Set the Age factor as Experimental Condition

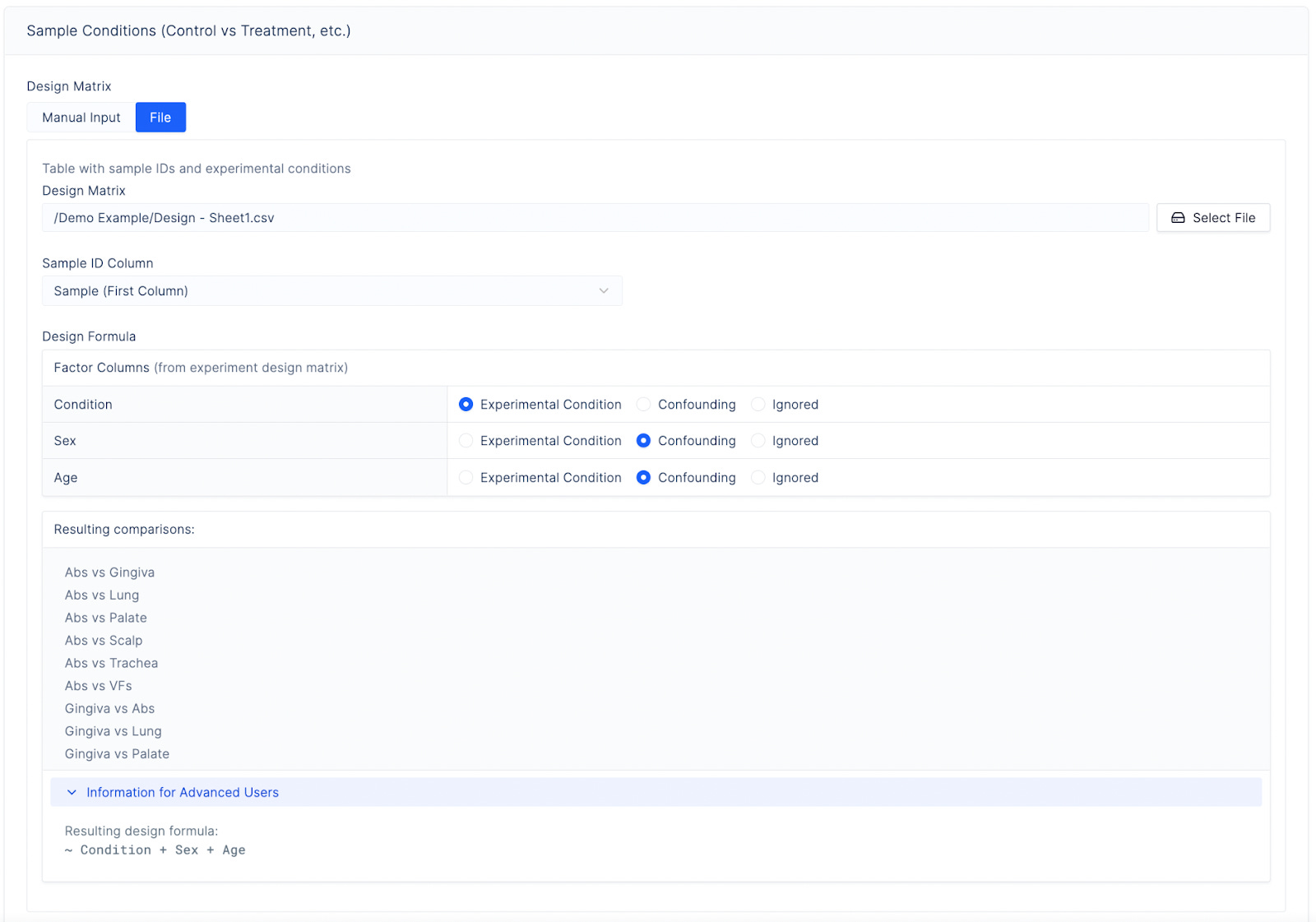466,477
